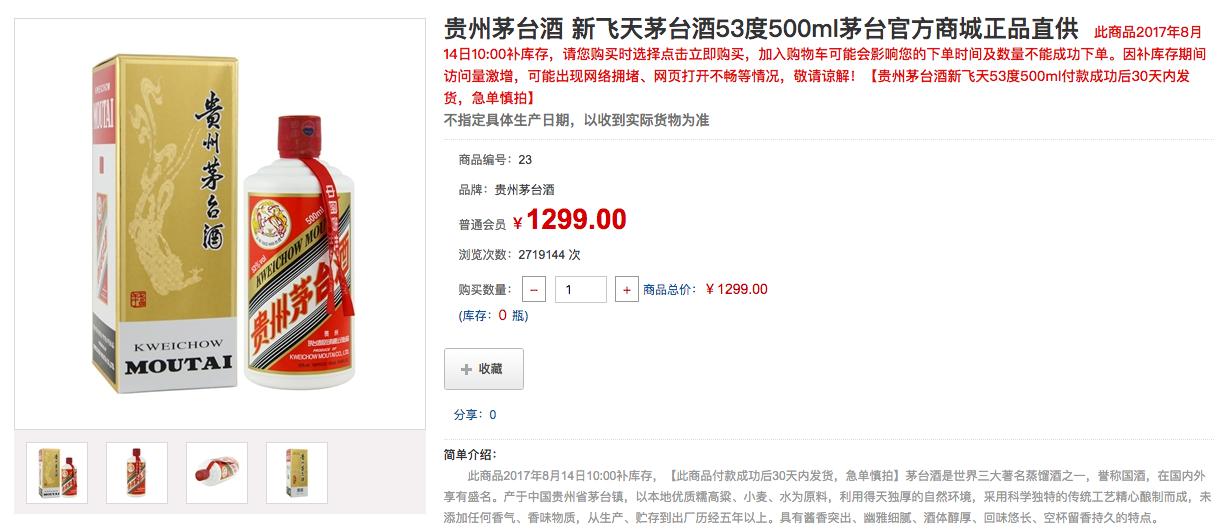Decrease purchase quantity with minus button
Viewport: 1223px width, 532px height.
pos(533,290)
